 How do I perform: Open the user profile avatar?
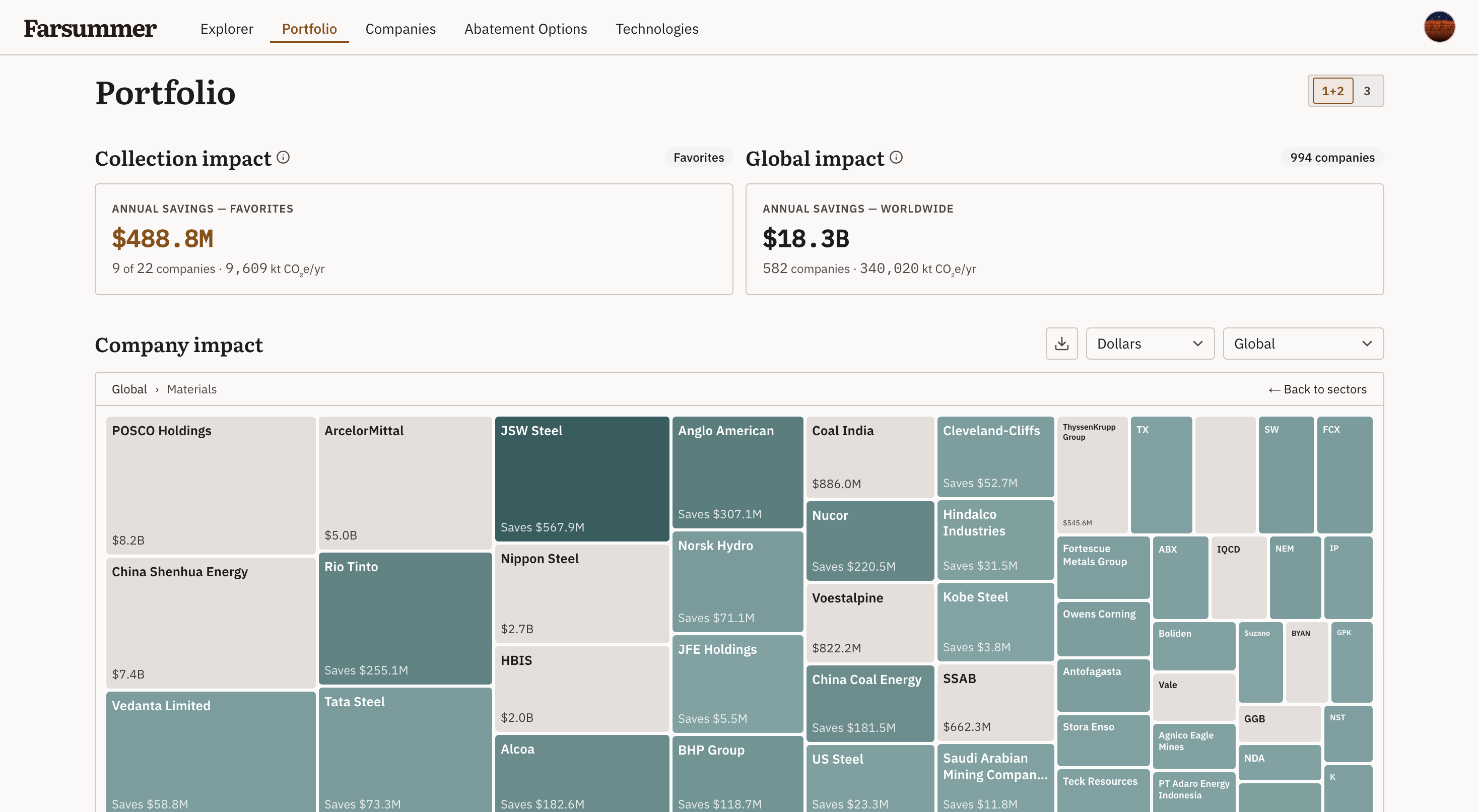click(1439, 27)
